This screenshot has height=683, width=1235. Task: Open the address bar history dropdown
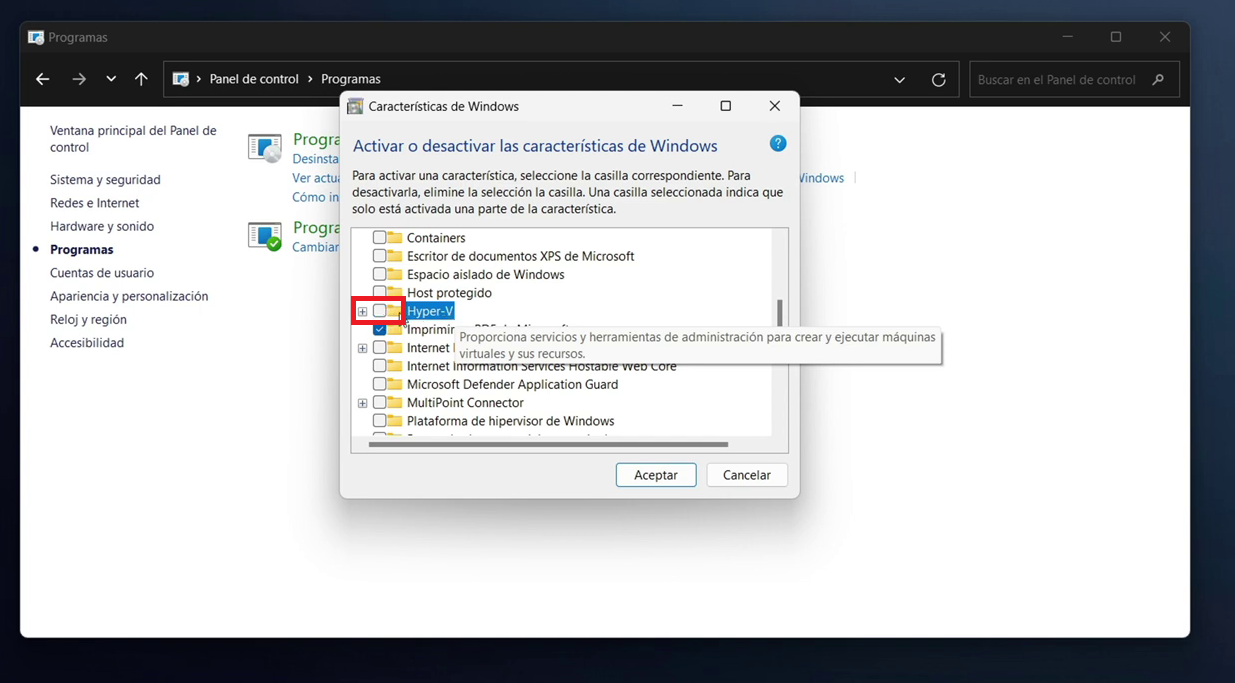click(899, 79)
